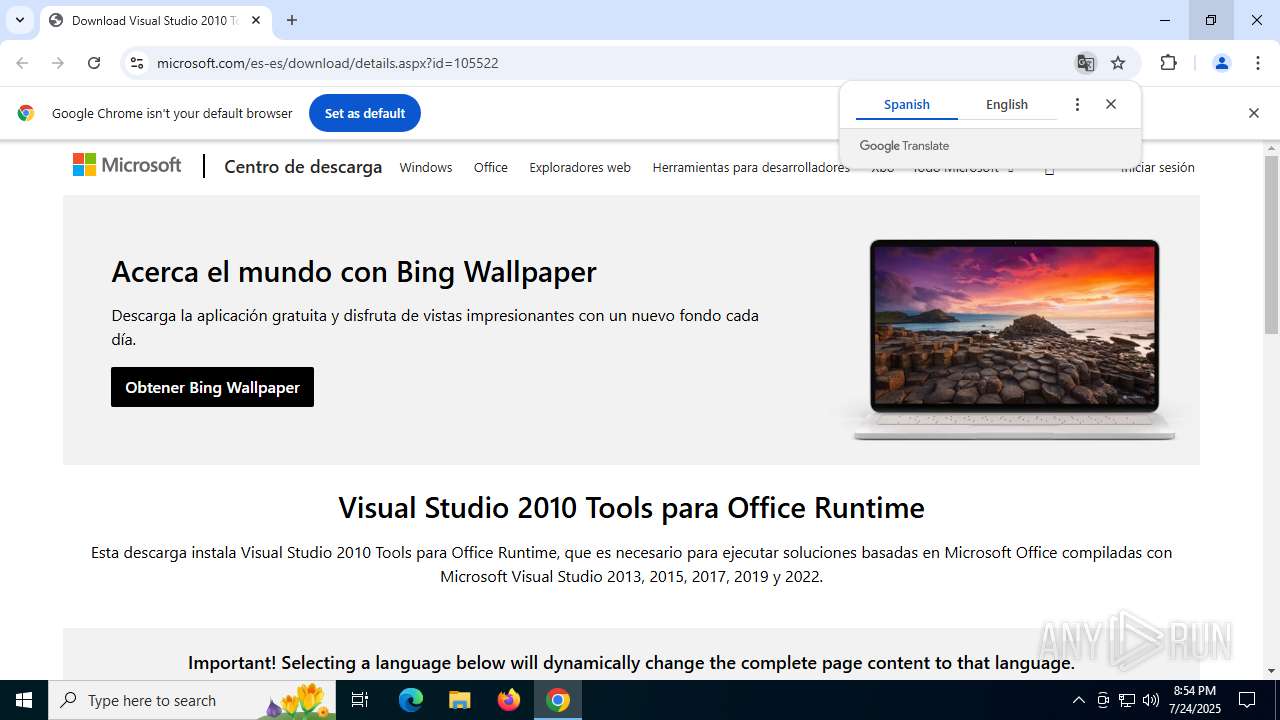Open a new browser tab

292,20
